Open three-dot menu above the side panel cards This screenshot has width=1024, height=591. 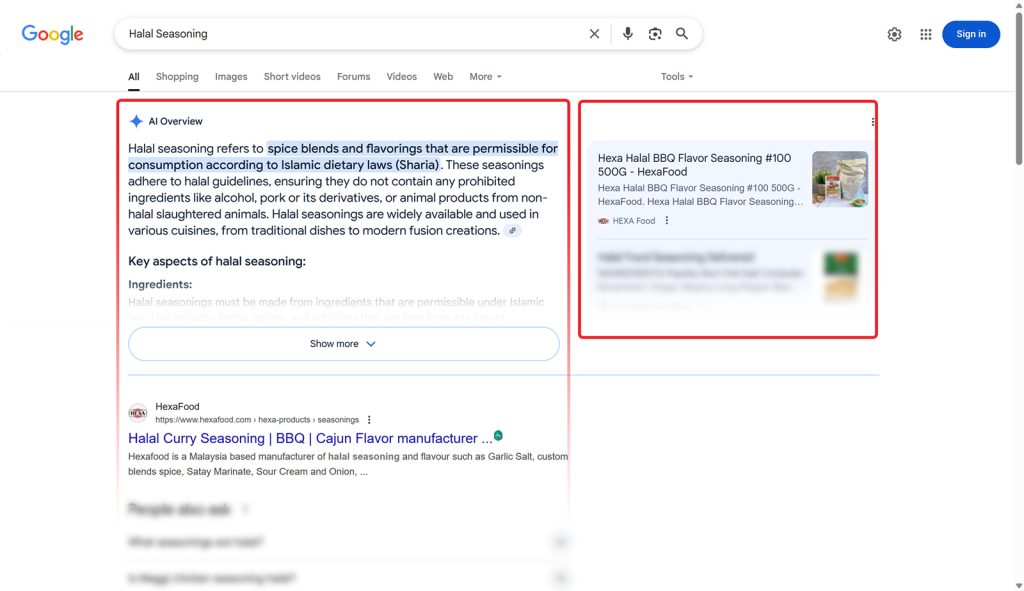point(872,122)
